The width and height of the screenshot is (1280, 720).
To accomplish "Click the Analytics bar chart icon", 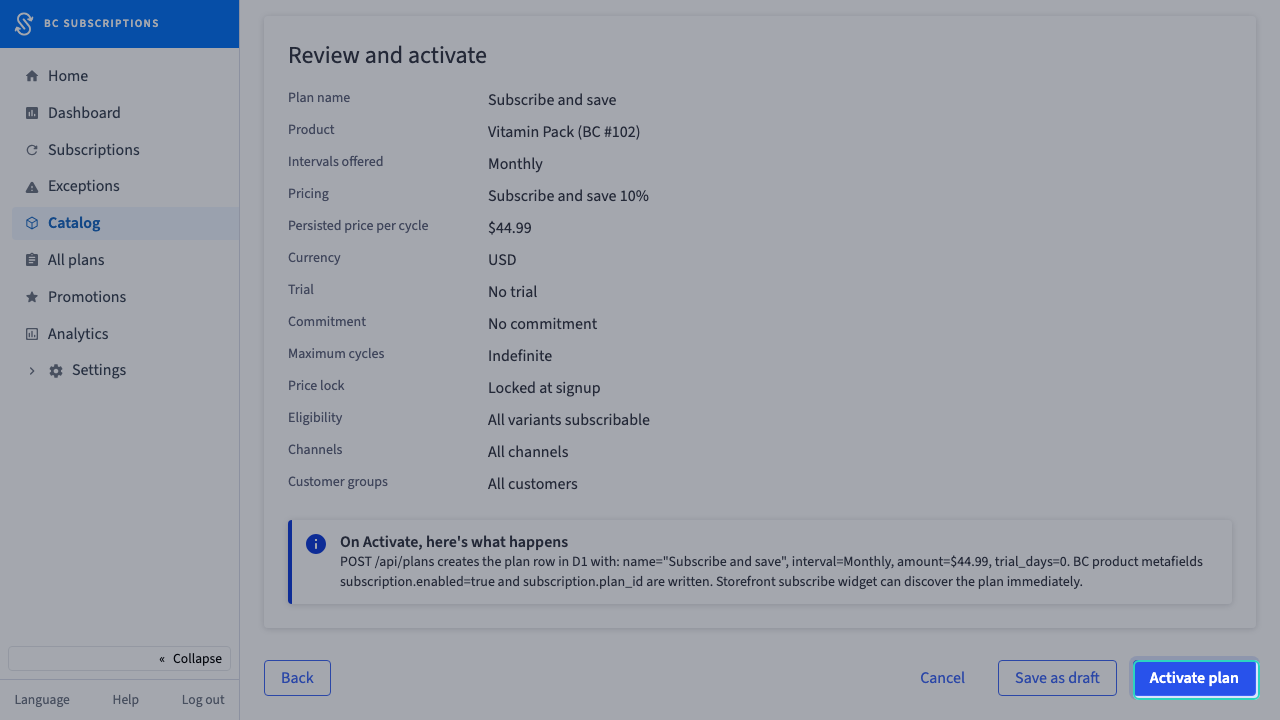I will 32,334.
